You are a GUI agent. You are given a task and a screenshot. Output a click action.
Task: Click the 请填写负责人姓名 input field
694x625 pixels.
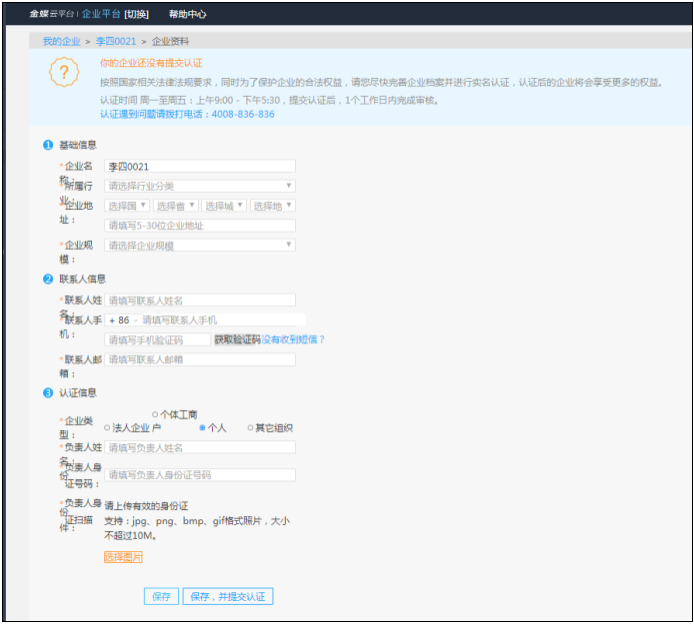[200, 448]
